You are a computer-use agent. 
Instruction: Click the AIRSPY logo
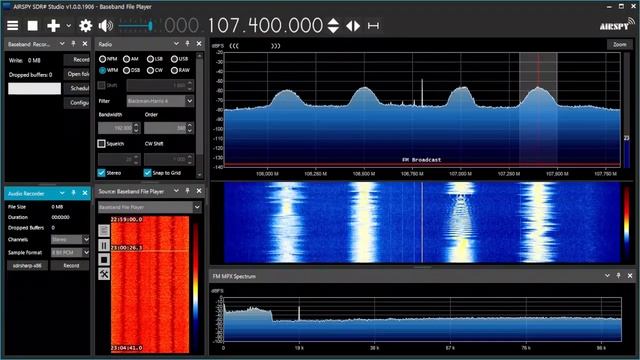pyautogui.click(x=616, y=25)
